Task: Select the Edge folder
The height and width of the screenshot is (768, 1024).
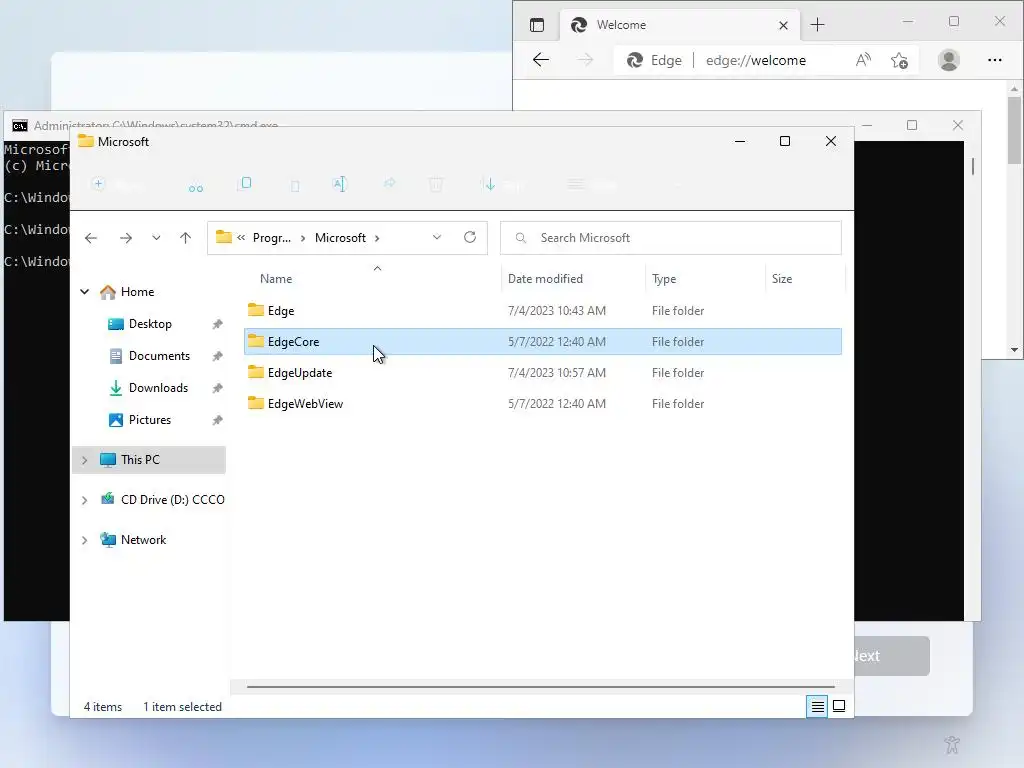Action: (x=543, y=311)
